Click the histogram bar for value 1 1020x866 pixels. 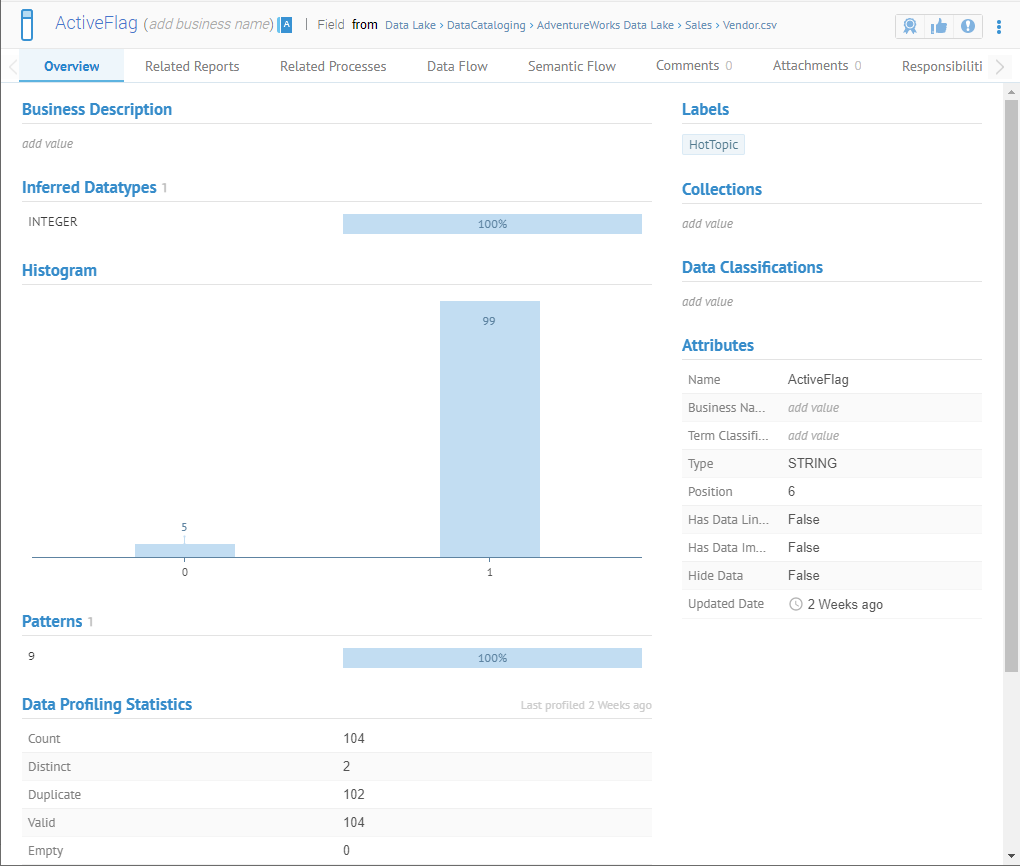489,428
